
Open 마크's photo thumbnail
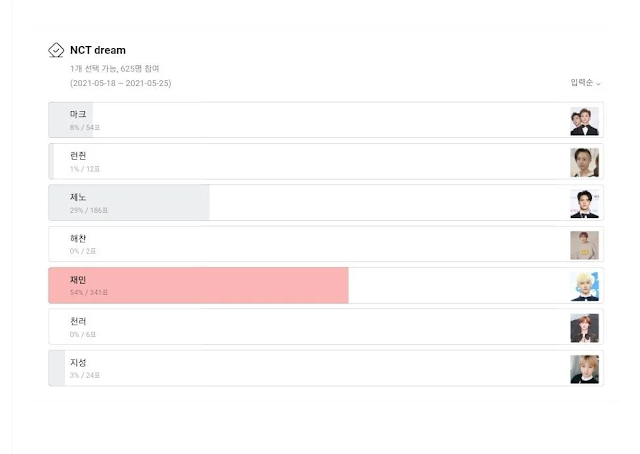584,121
